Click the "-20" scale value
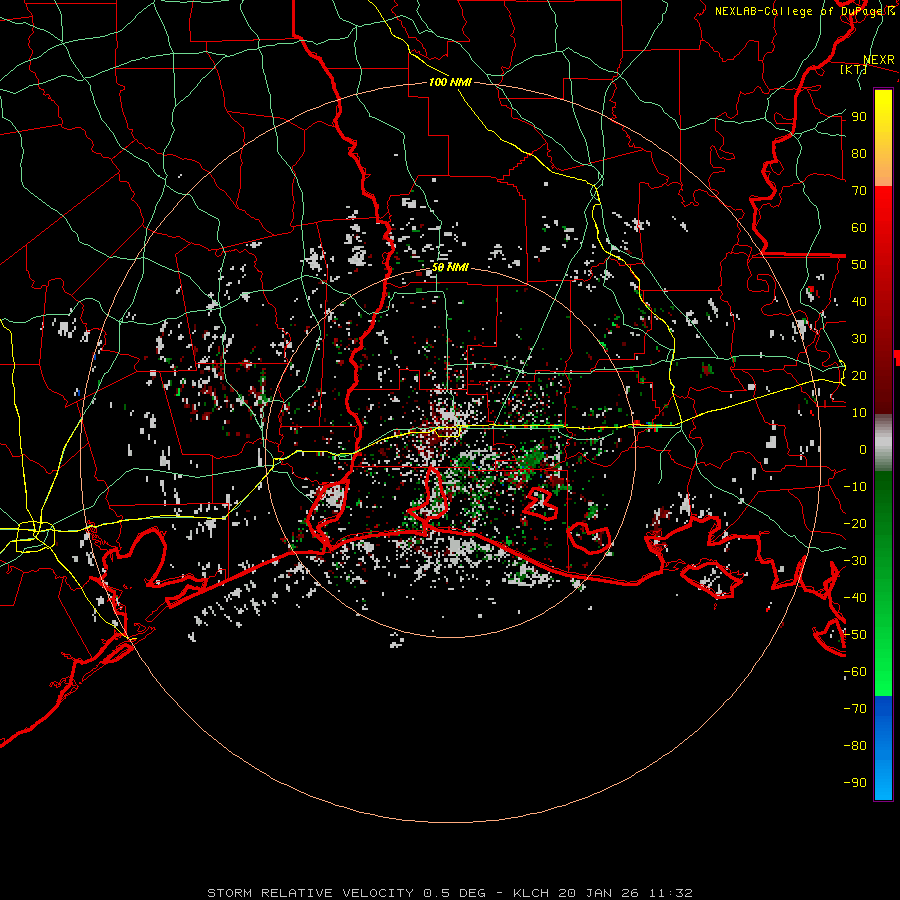The image size is (900, 900). [x=855, y=523]
